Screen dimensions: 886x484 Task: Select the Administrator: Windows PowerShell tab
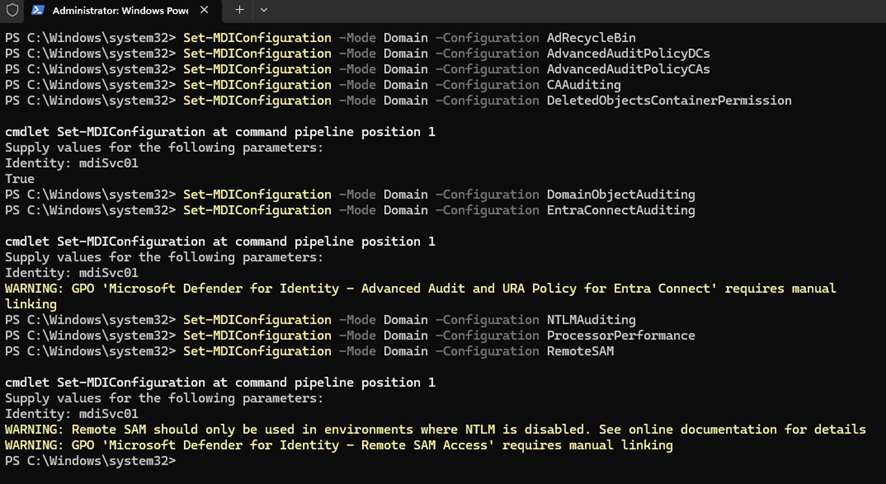coord(120,10)
